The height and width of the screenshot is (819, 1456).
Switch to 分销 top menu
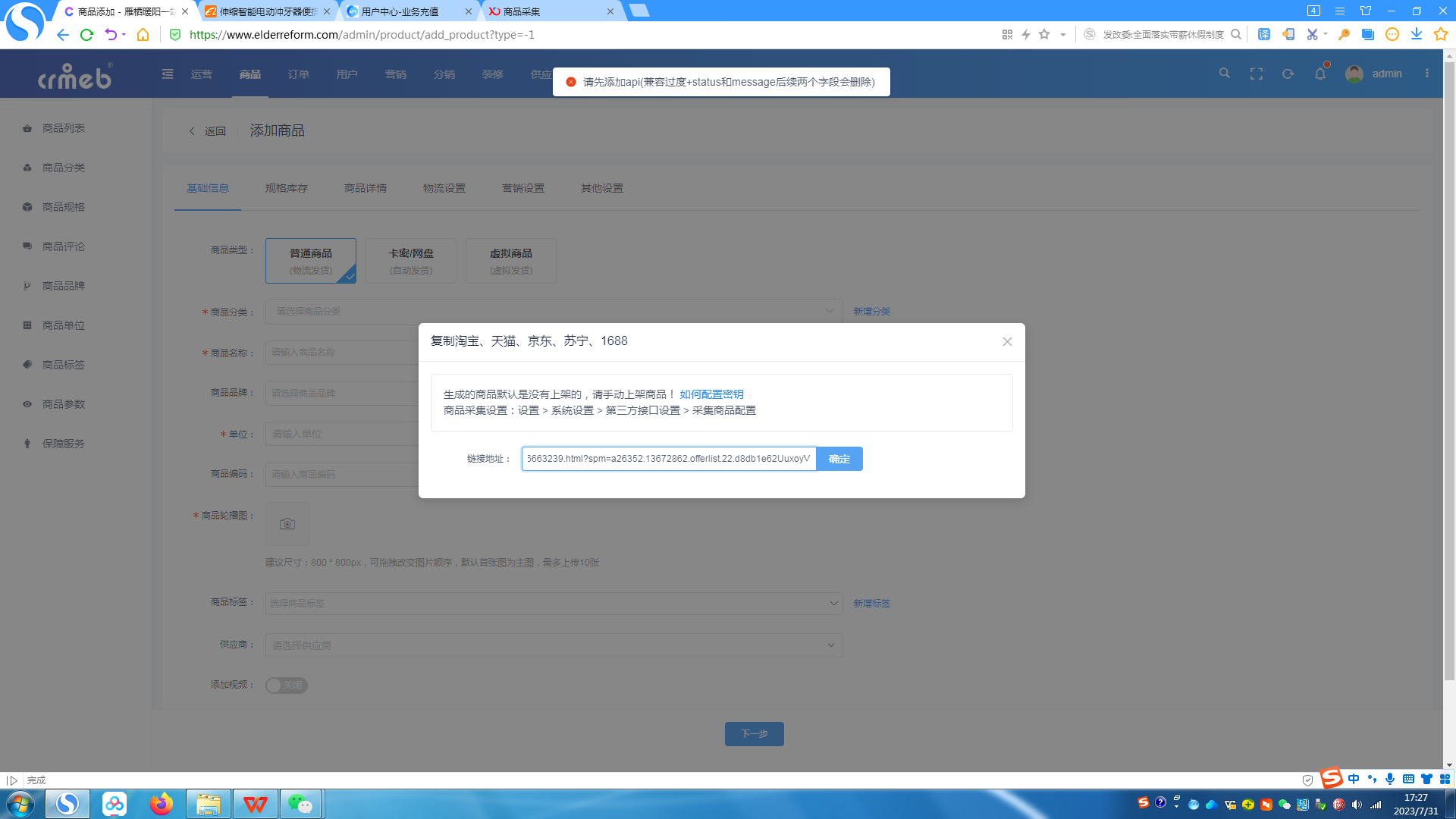[x=444, y=74]
